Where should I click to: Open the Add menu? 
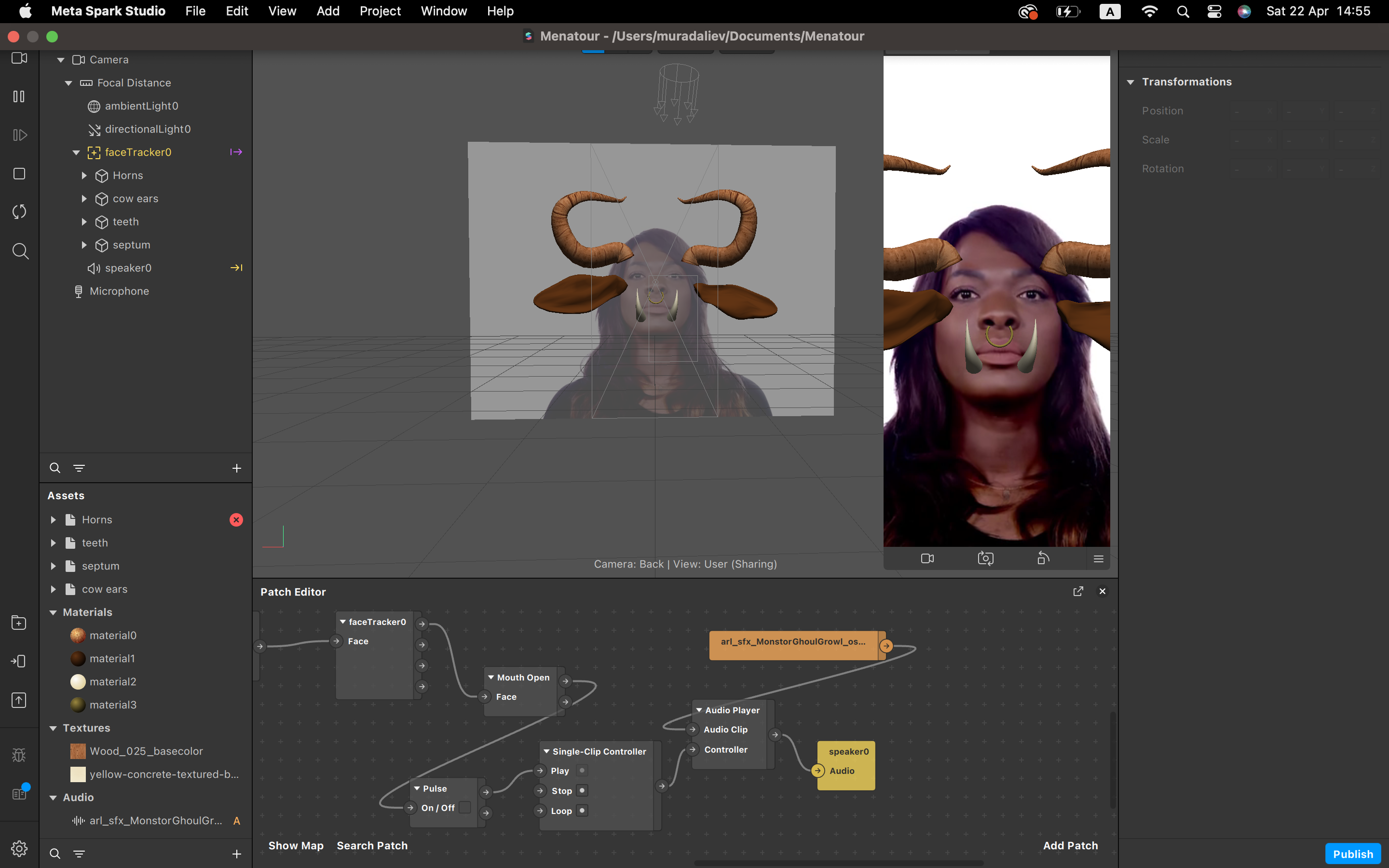click(x=328, y=11)
